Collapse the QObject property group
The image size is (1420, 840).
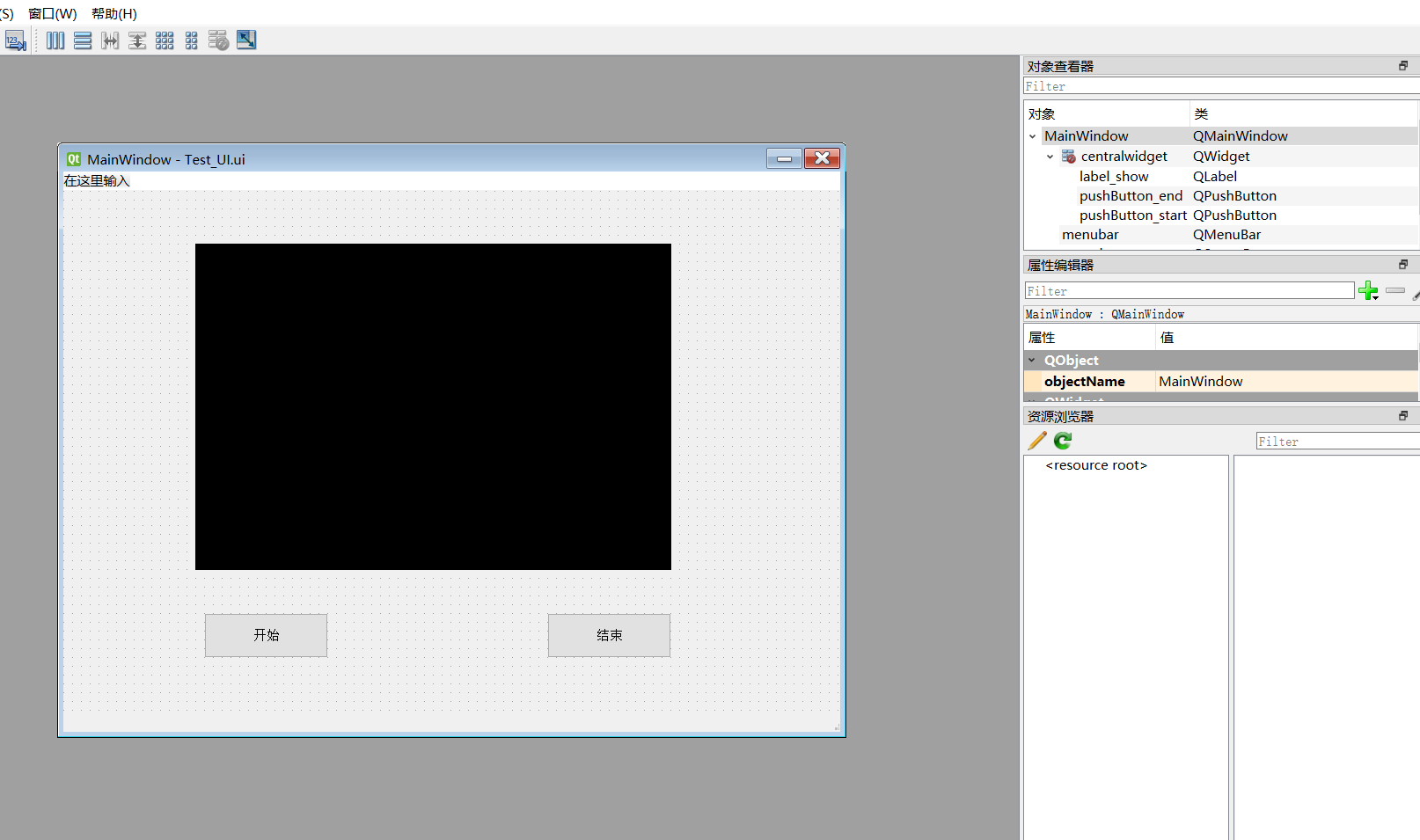(1032, 360)
